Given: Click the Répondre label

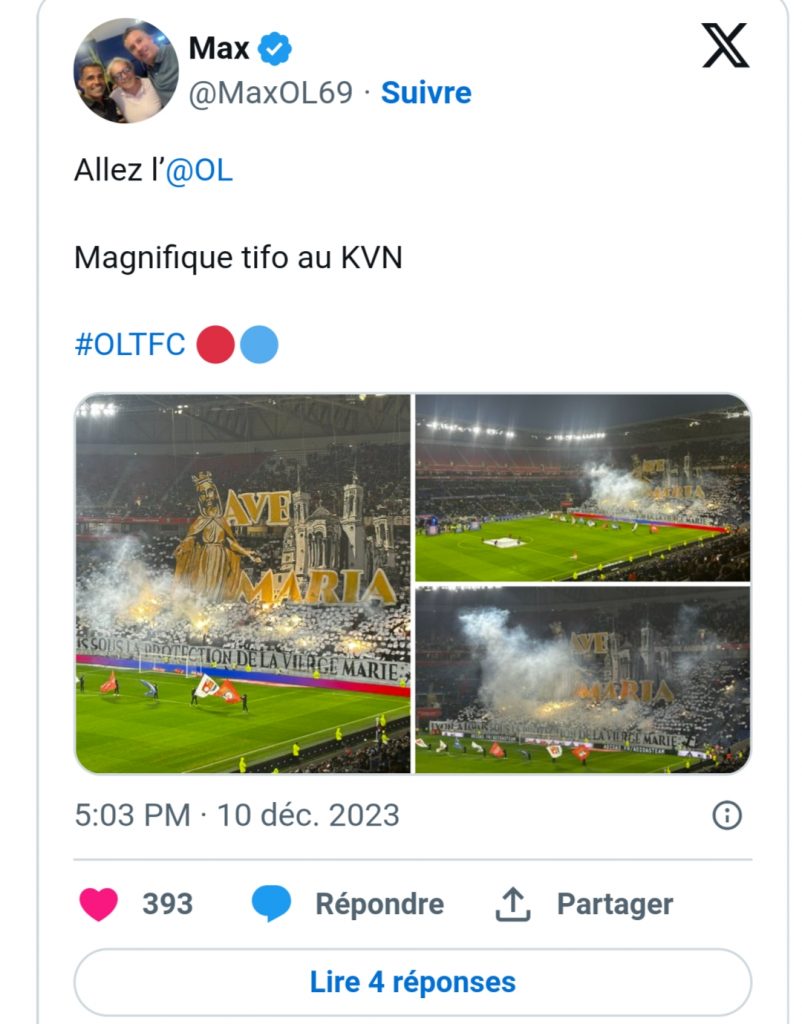Looking at the screenshot, I should coord(379,904).
